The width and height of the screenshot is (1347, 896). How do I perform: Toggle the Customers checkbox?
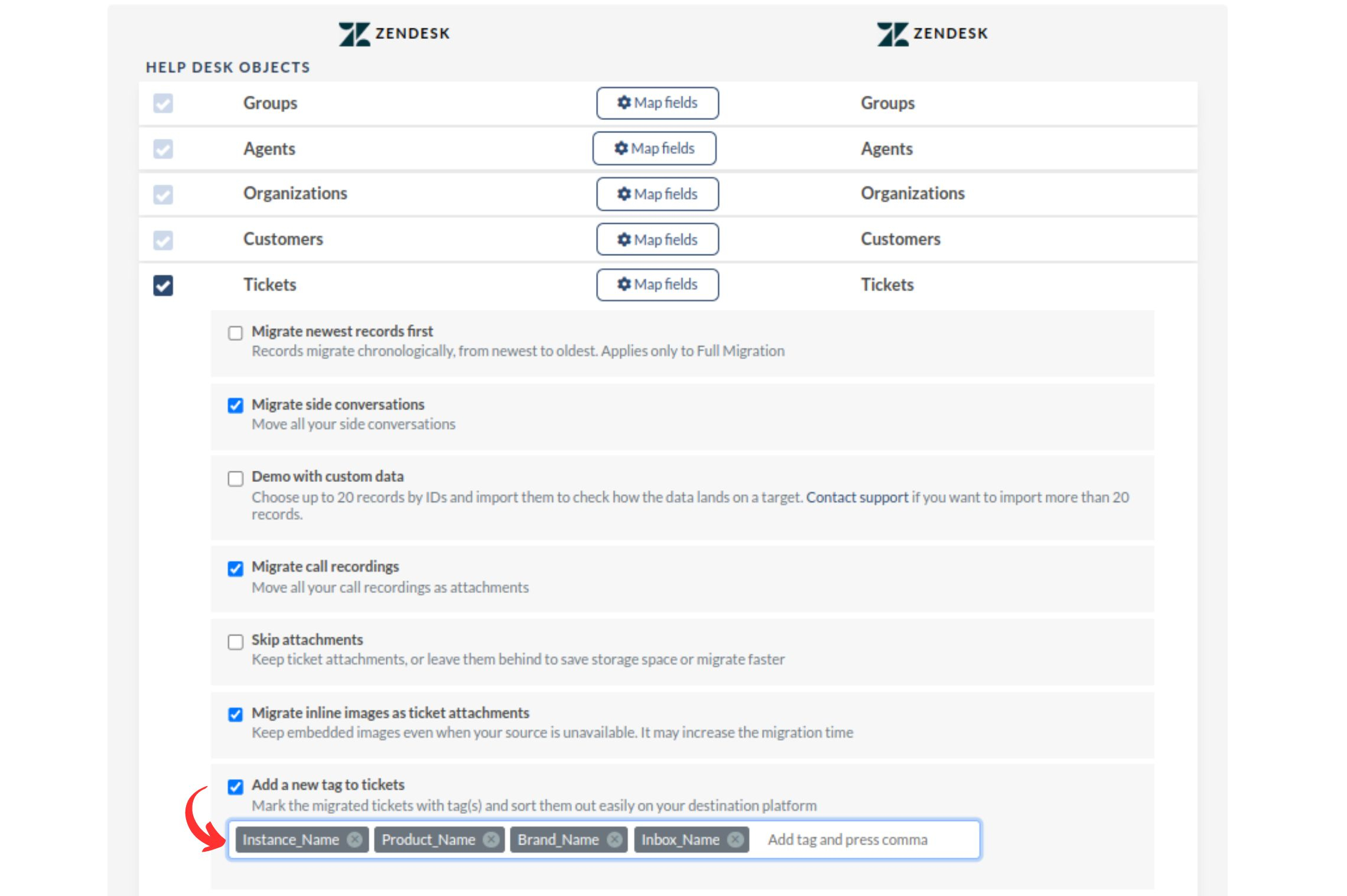pos(163,240)
